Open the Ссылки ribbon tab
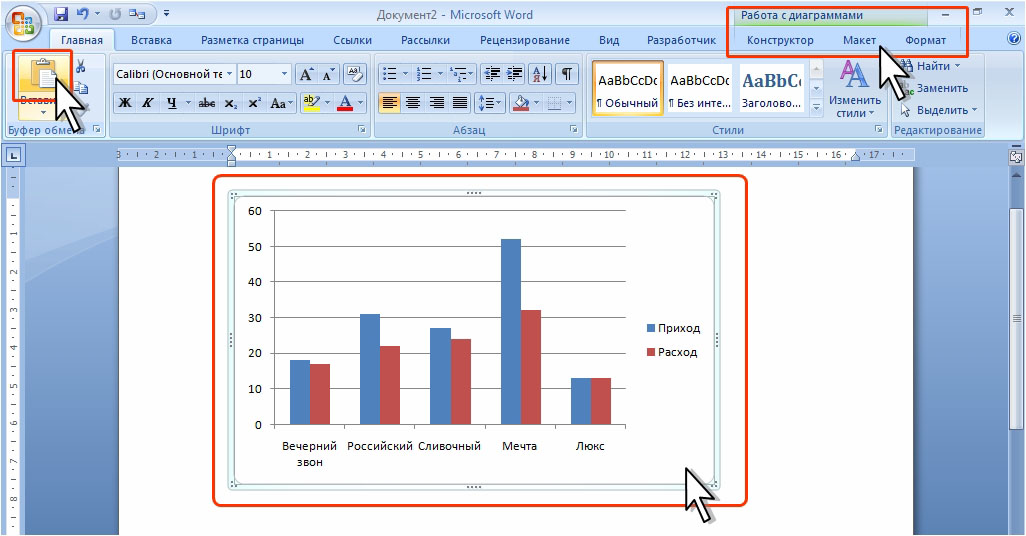Screen dimensions: 1026x536 click(x=352, y=40)
